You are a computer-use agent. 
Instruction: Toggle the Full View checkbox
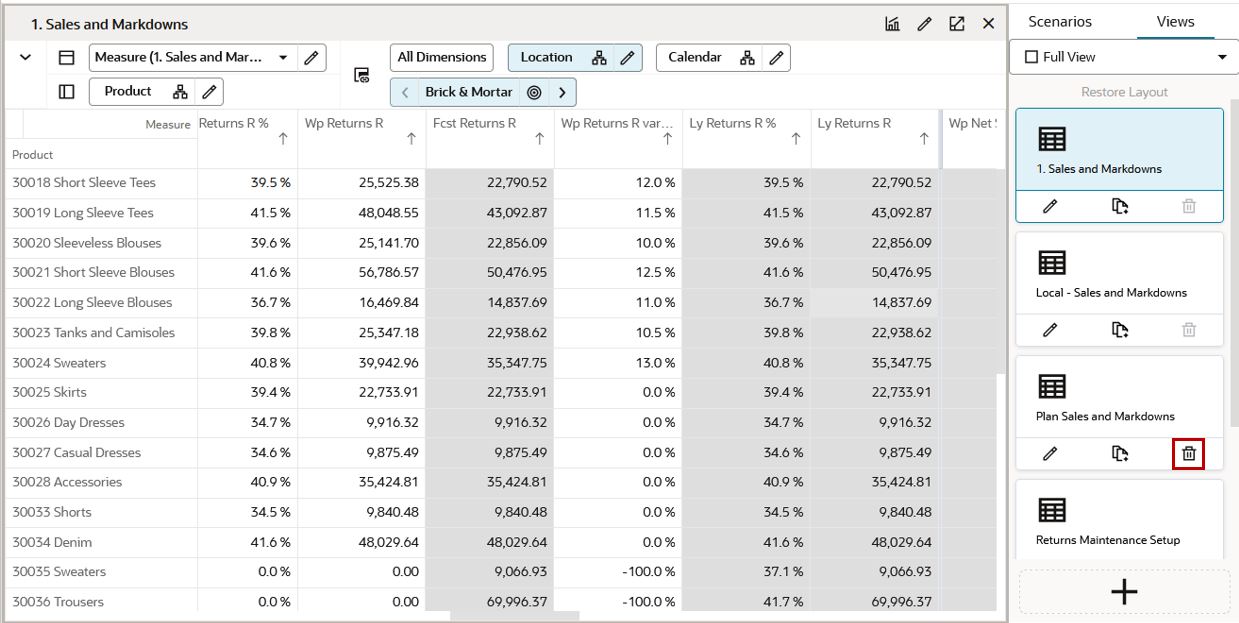pyautogui.click(x=1031, y=57)
